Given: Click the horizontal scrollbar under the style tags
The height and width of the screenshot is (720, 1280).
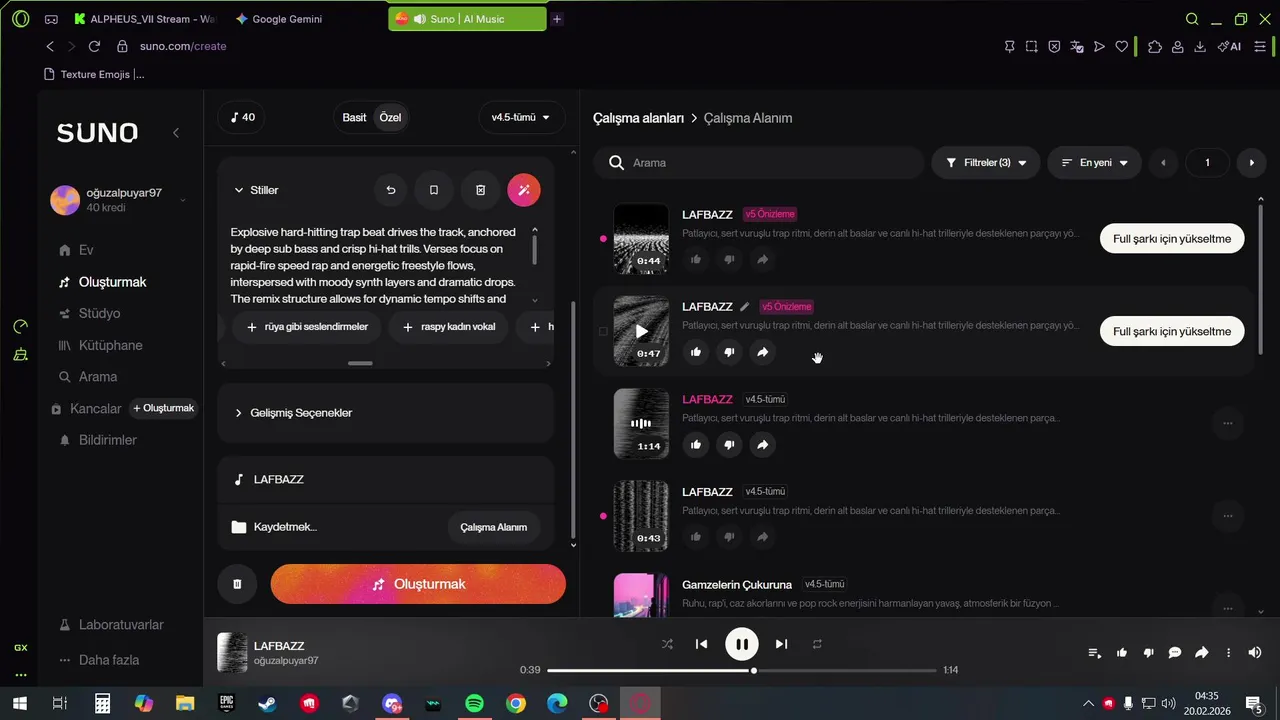Looking at the screenshot, I should tap(360, 364).
